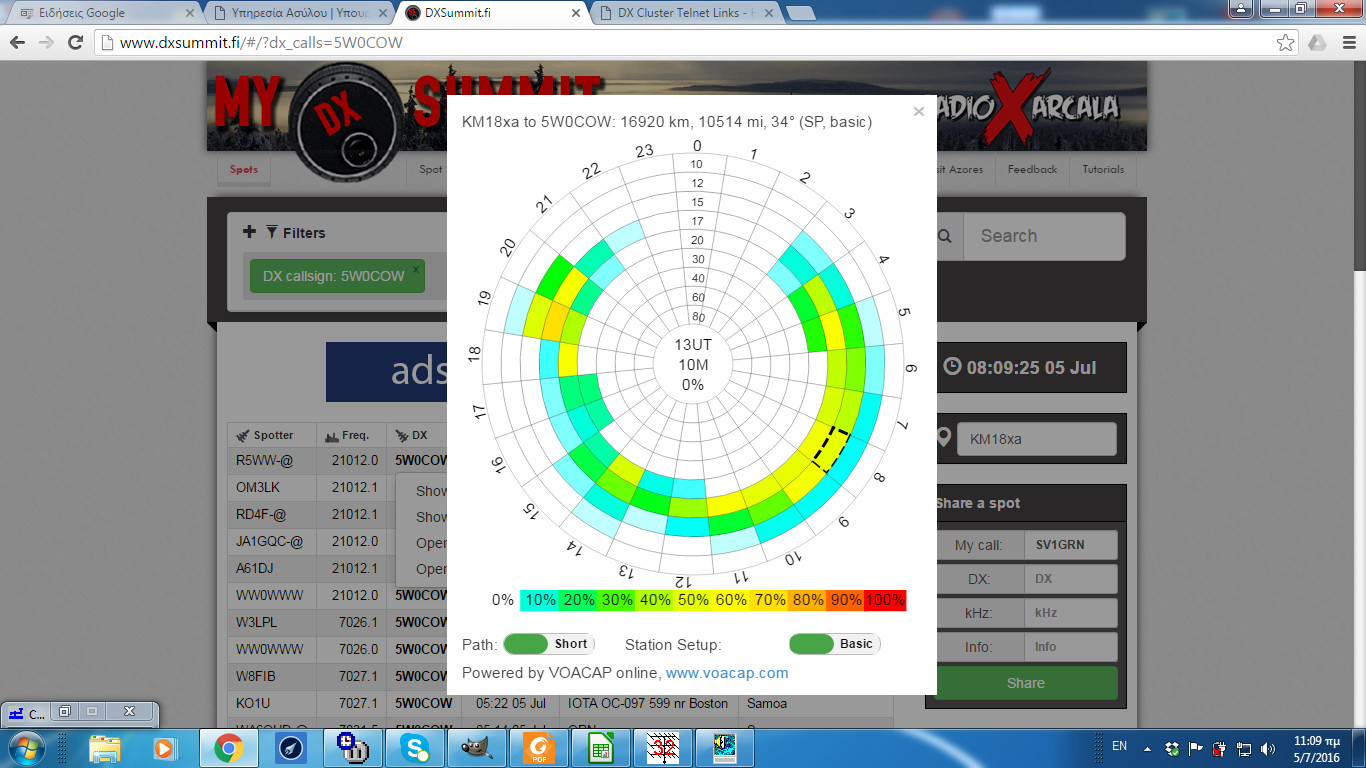Reload the page in Chrome
The height and width of the screenshot is (768, 1366).
point(75,43)
